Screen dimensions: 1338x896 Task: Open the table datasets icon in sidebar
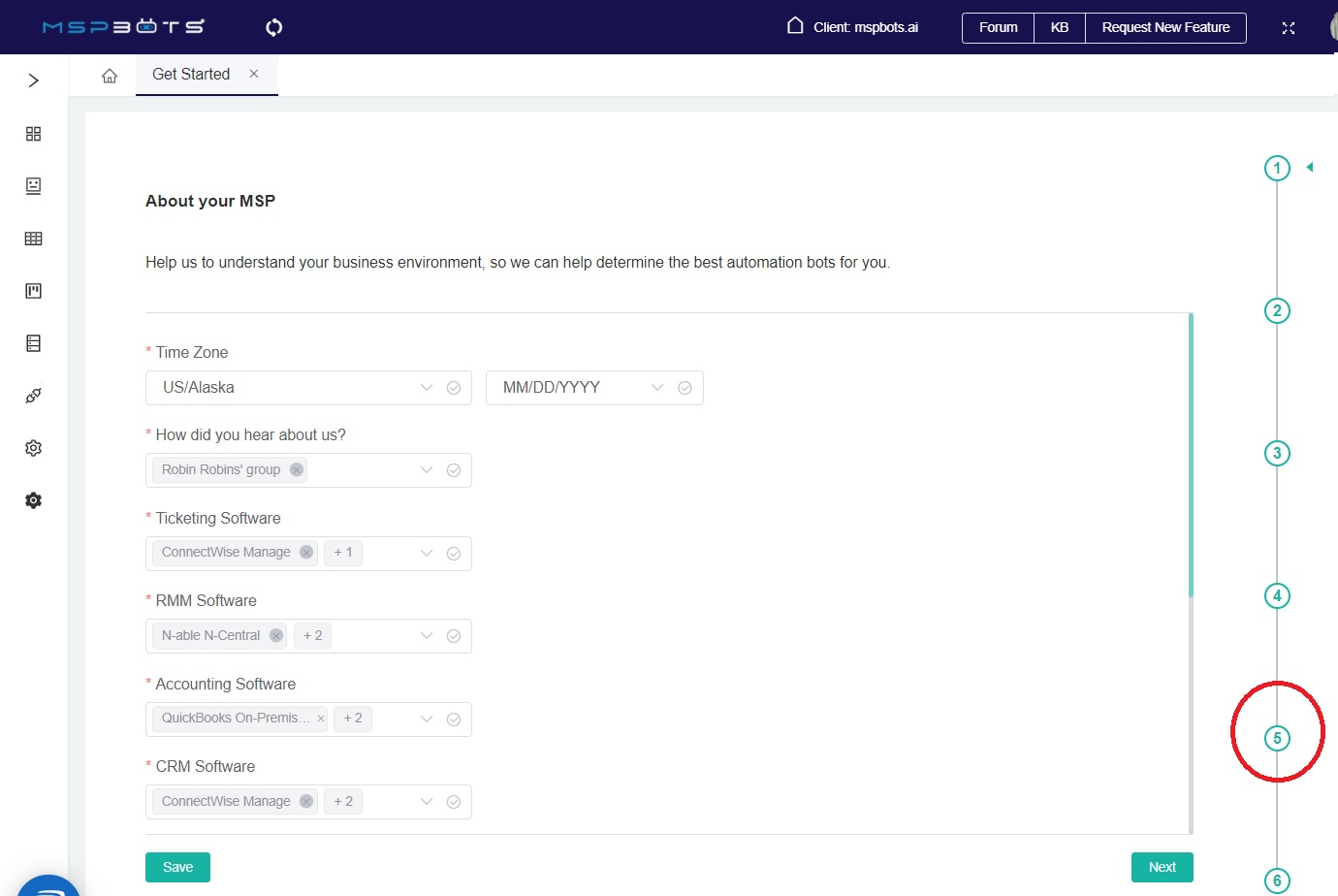coord(33,239)
